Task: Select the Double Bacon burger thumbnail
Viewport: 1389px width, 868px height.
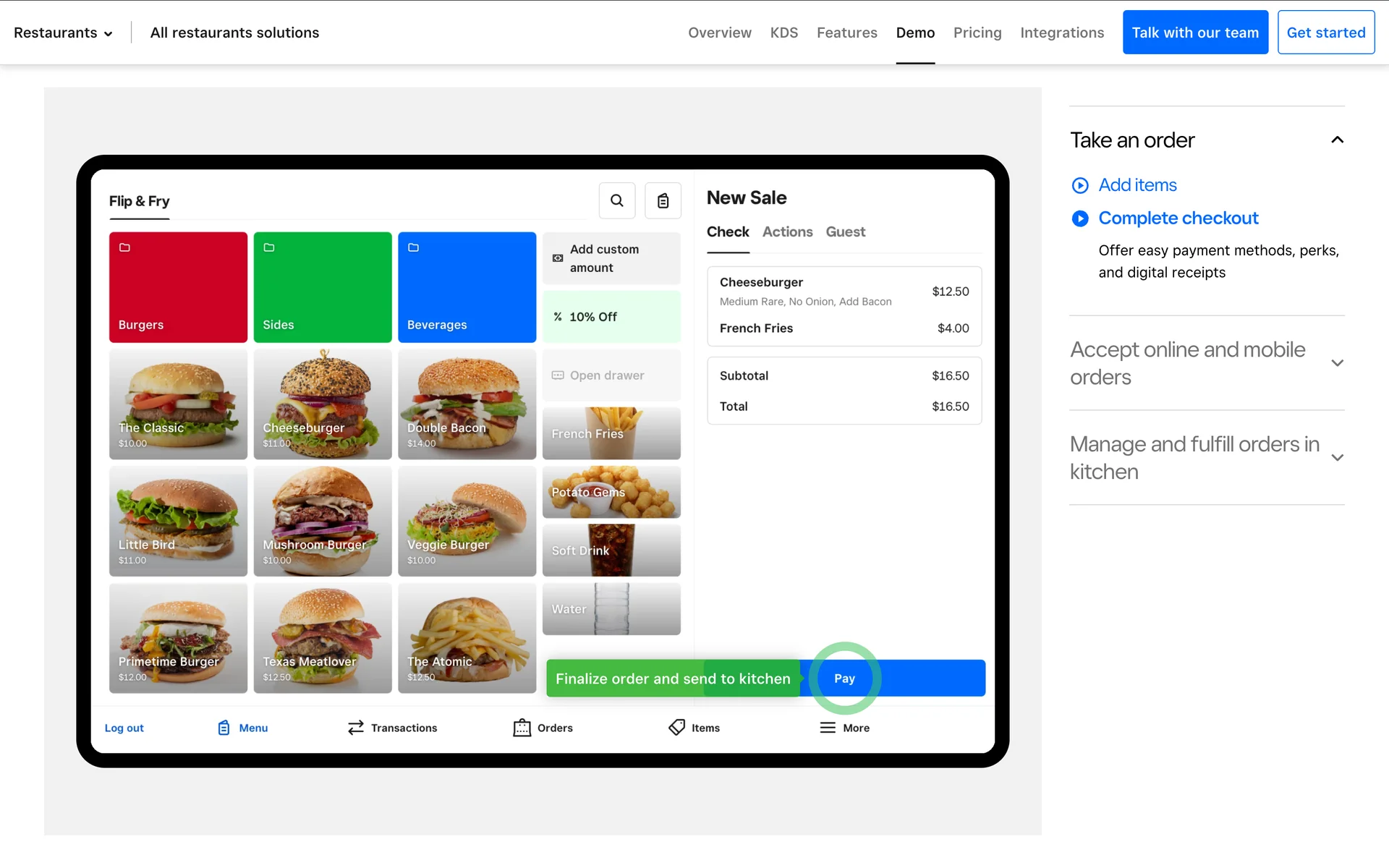Action: click(467, 404)
